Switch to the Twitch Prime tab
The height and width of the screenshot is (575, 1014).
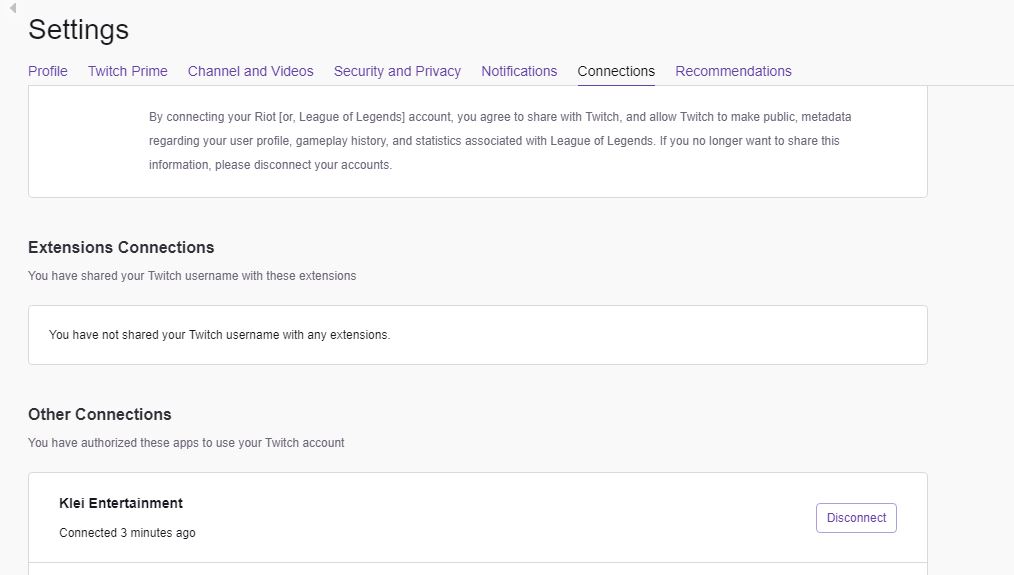pos(128,71)
